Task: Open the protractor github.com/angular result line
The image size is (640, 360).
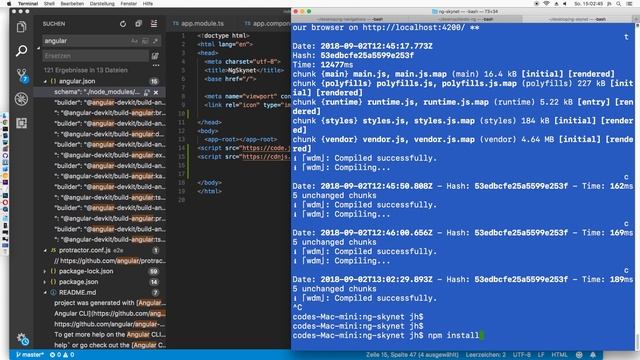Action: click(109, 261)
